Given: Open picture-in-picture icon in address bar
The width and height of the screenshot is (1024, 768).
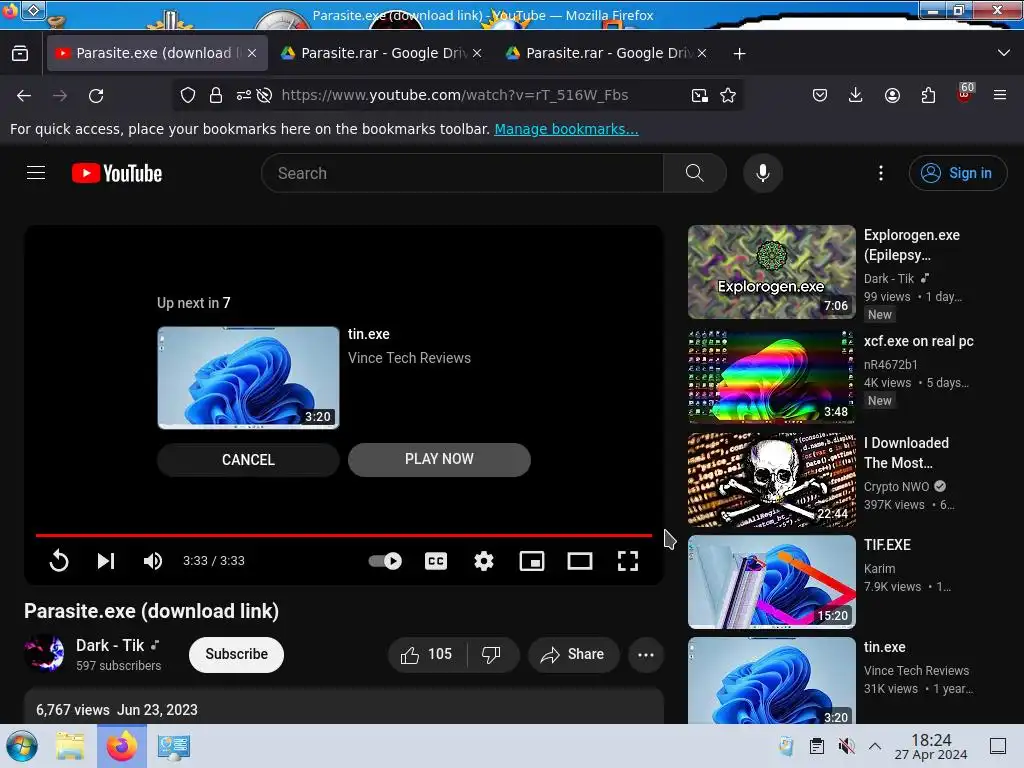Looking at the screenshot, I should click(699, 95).
